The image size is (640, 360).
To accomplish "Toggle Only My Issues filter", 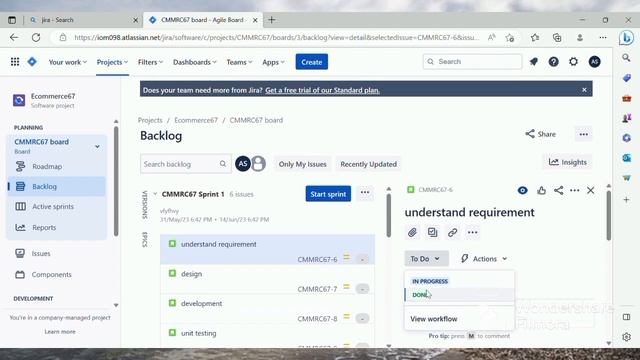I will tap(302, 164).
